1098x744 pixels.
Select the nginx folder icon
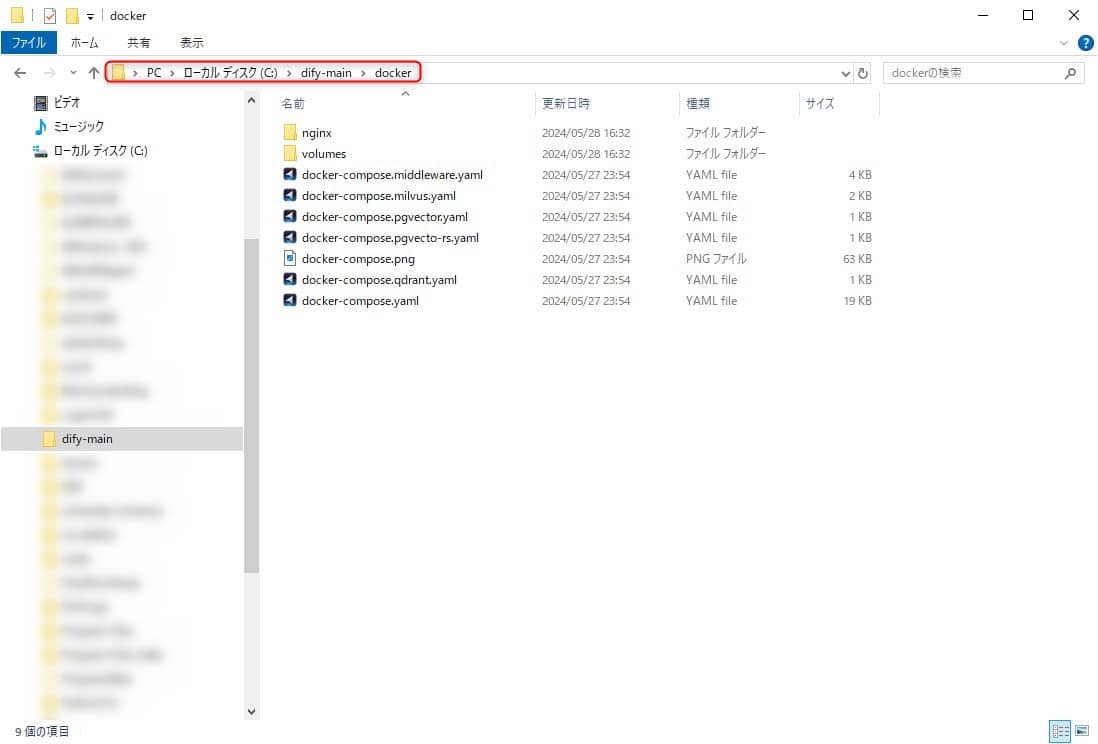pos(291,132)
